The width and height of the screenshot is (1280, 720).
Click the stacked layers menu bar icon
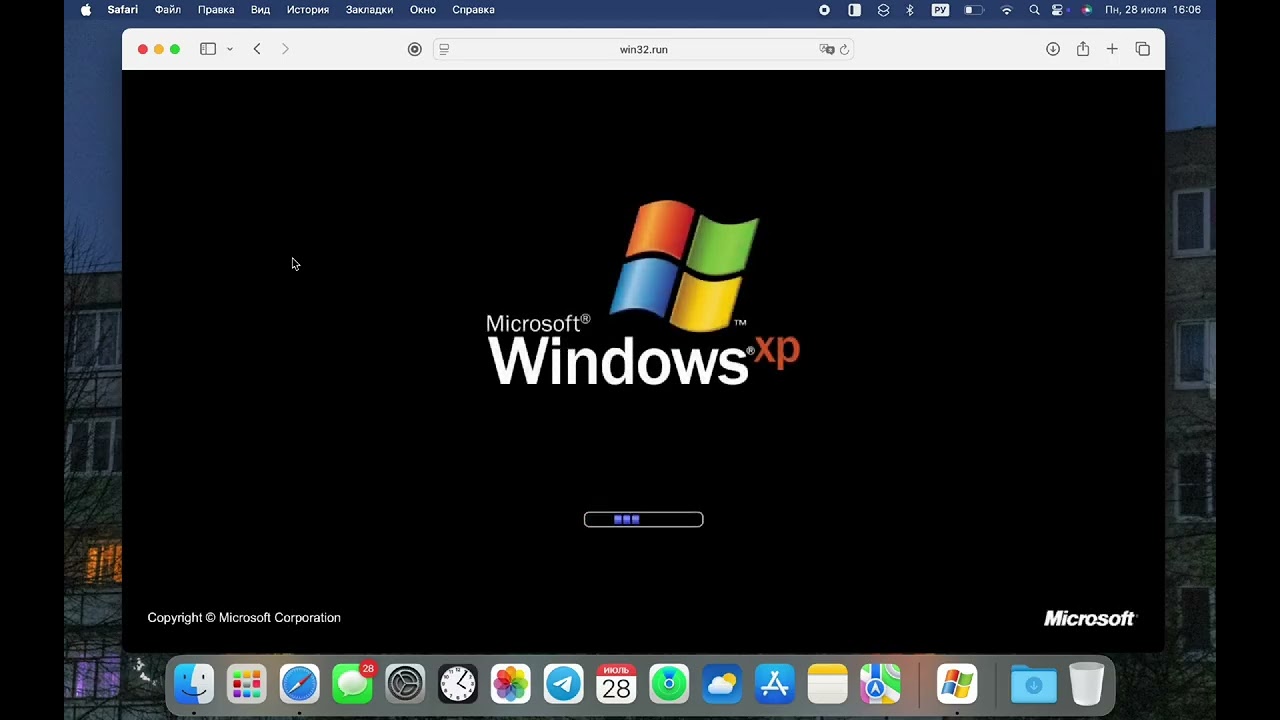[x=883, y=10]
